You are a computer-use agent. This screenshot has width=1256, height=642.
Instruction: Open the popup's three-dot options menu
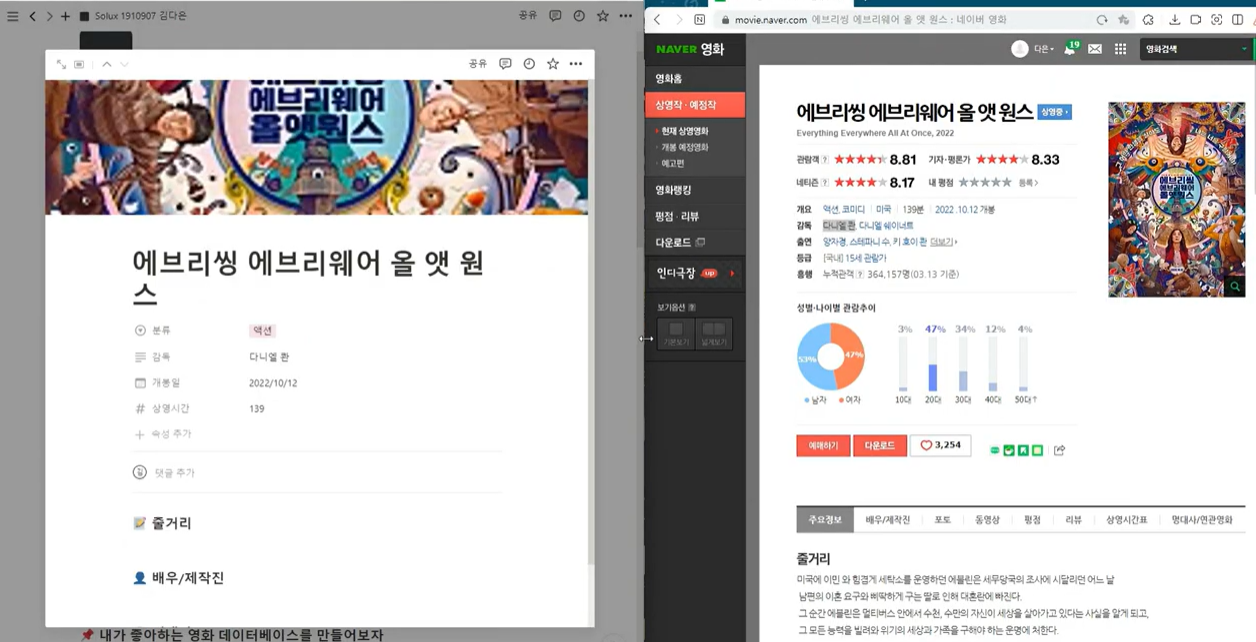[576, 64]
